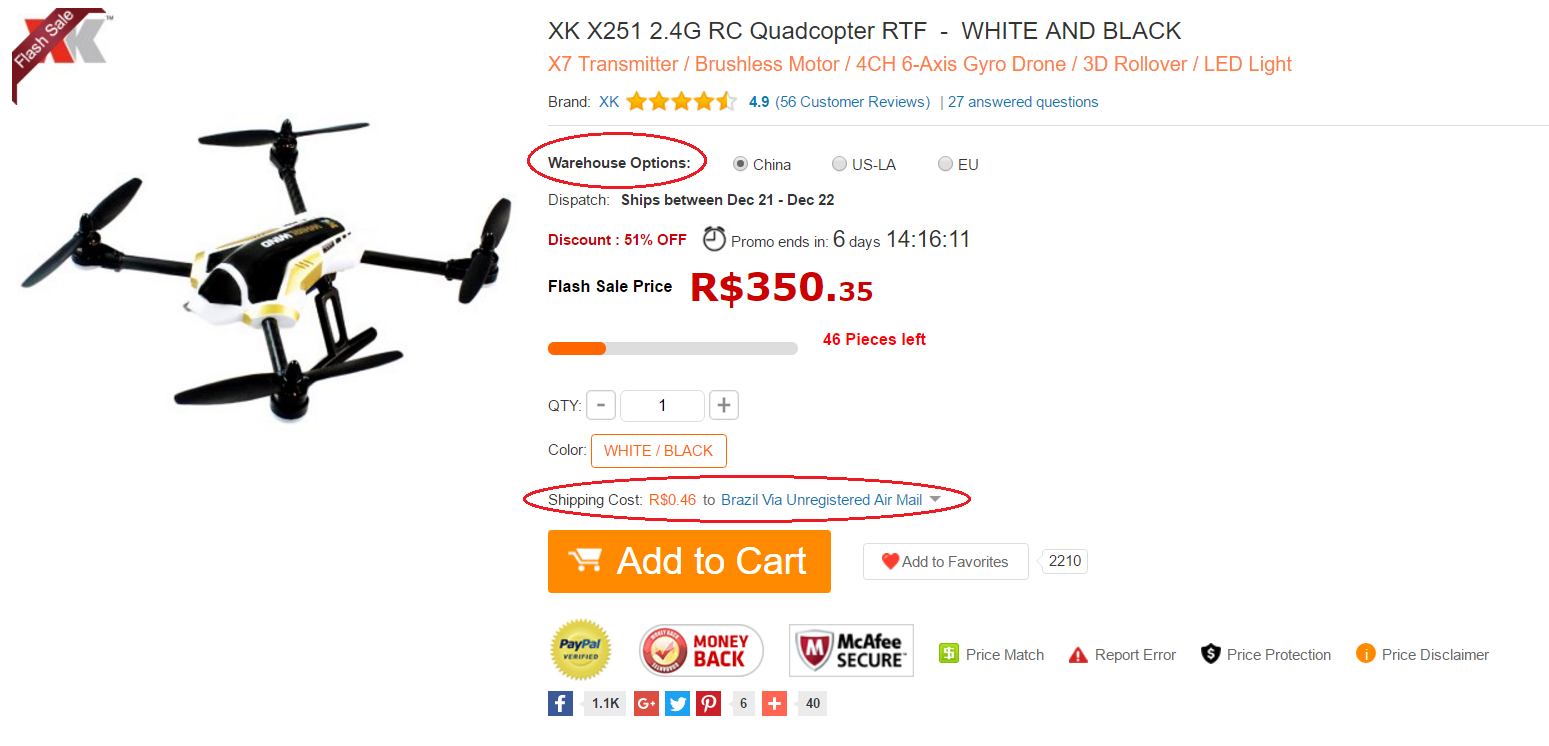1549x746 pixels.
Task: Increase quantity with plus button
Action: point(724,405)
